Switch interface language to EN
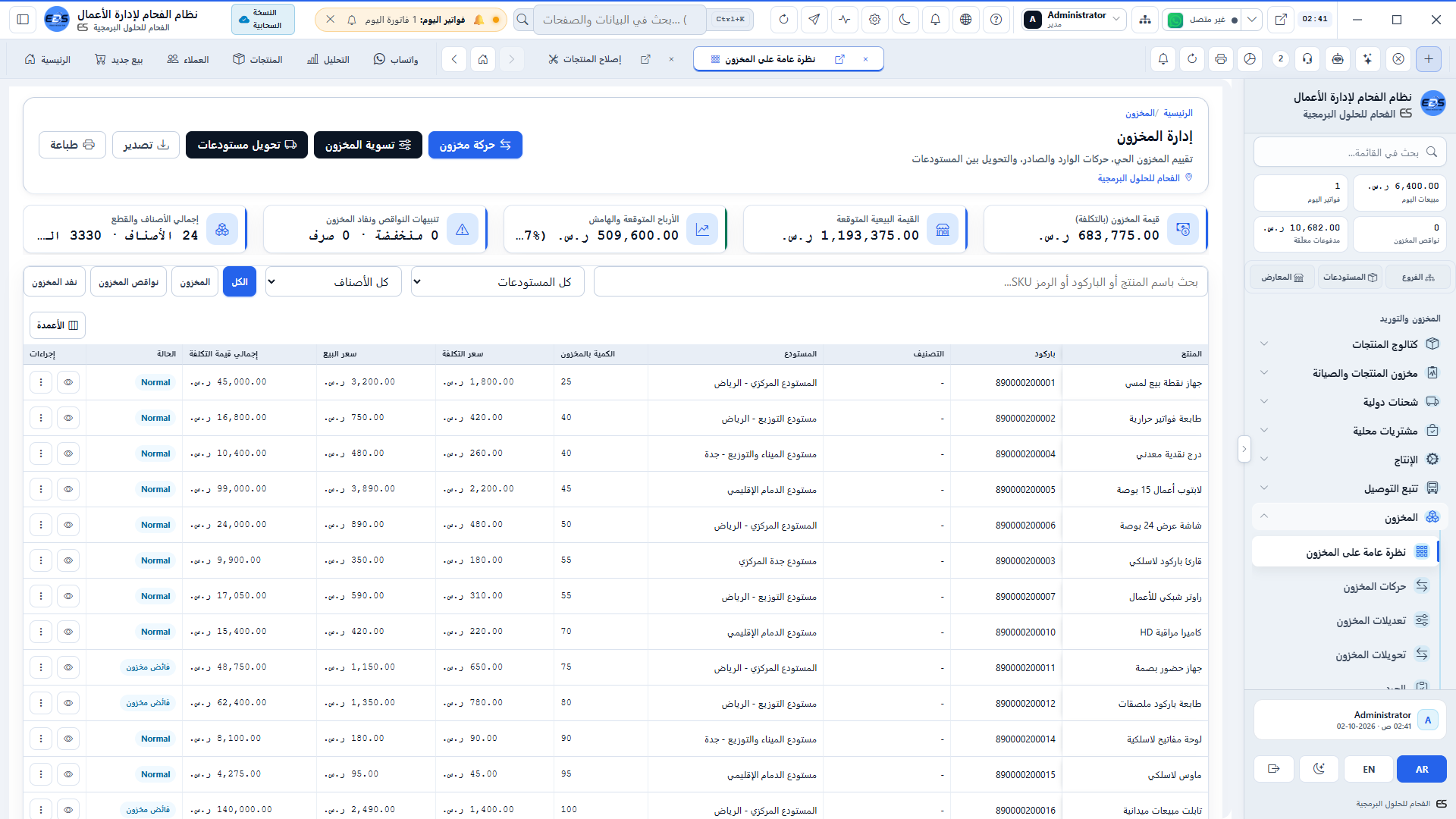Viewport: 1456px width, 819px height. (1369, 769)
